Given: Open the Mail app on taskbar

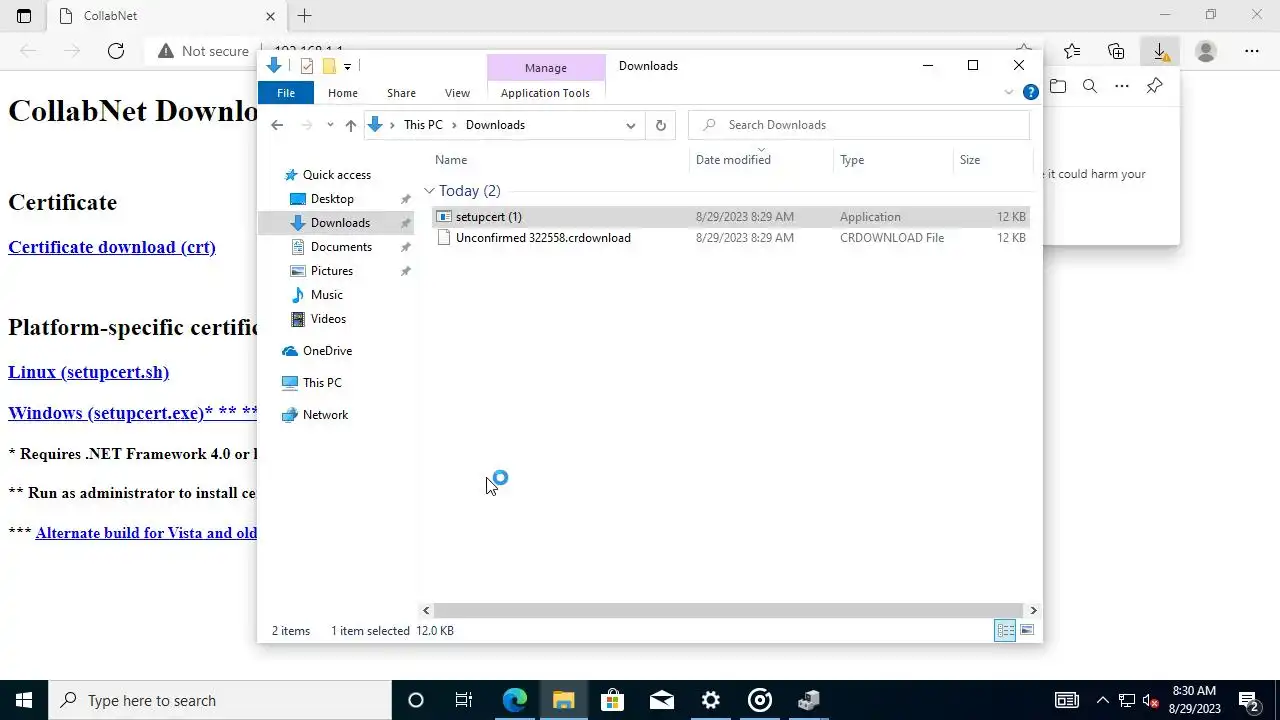Looking at the screenshot, I should pyautogui.click(x=662, y=700).
